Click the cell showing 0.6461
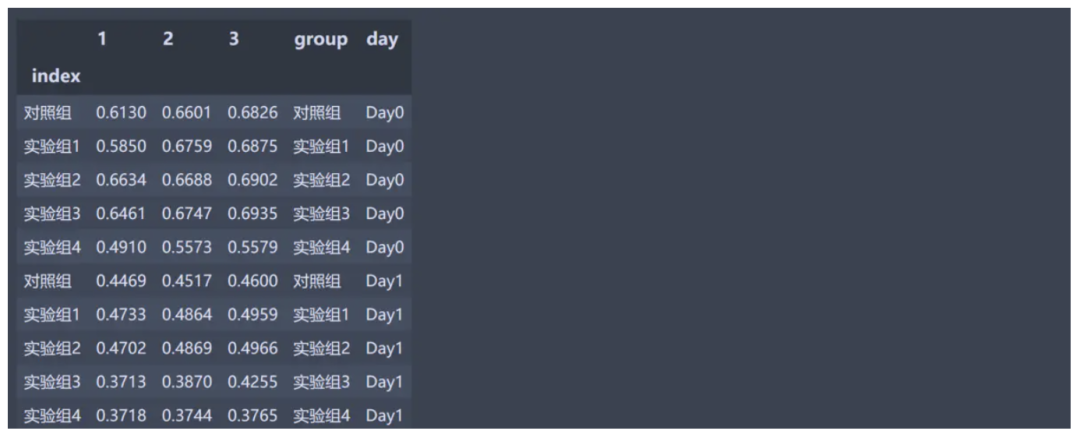The image size is (1080, 438). pos(121,214)
